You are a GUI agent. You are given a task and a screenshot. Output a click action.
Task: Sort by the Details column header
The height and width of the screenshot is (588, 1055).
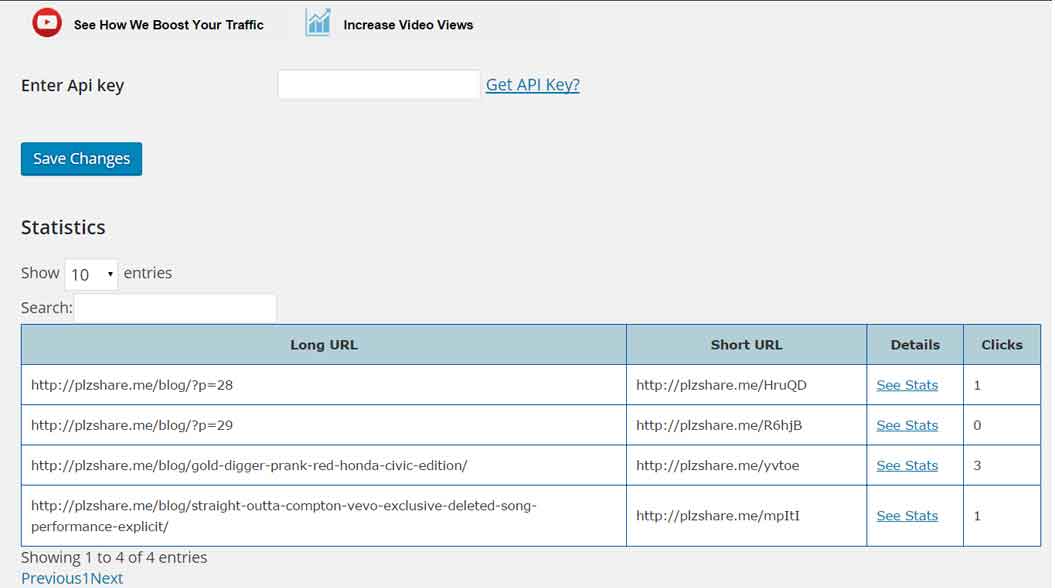[x=915, y=344]
